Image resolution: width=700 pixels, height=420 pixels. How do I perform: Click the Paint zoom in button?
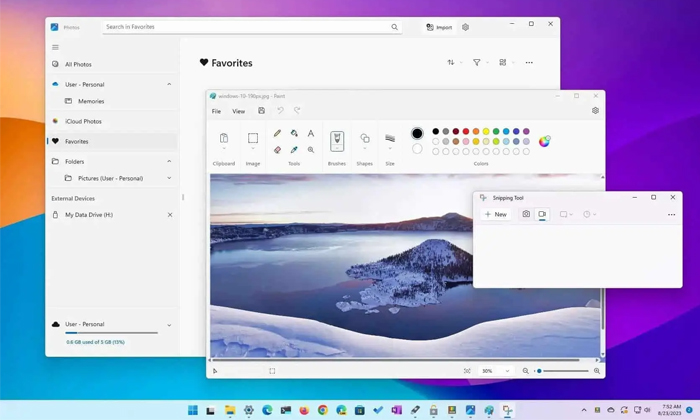tap(597, 371)
